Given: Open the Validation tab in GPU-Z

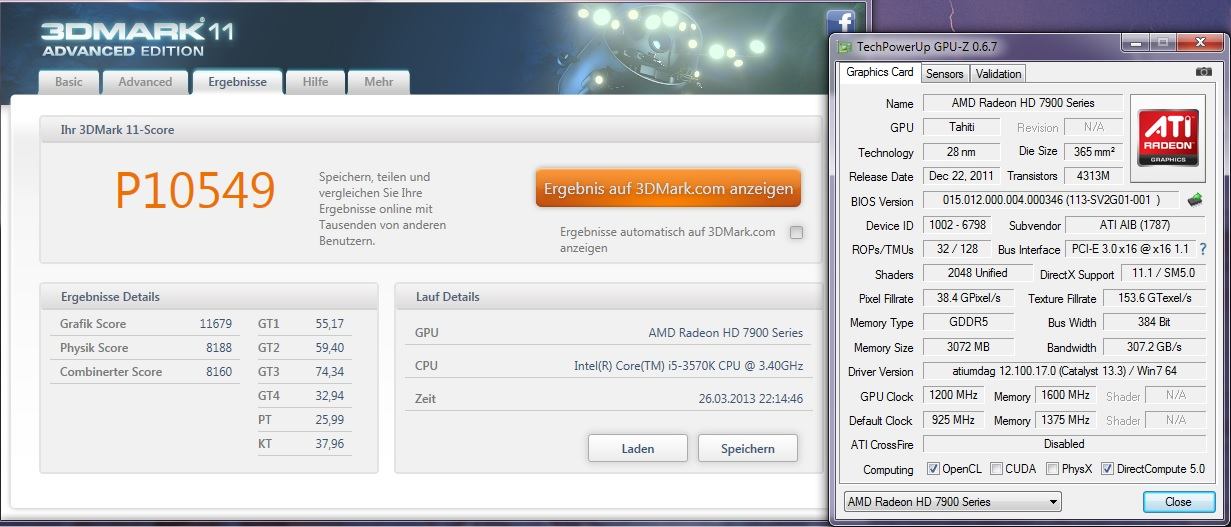Looking at the screenshot, I should click(998, 73).
